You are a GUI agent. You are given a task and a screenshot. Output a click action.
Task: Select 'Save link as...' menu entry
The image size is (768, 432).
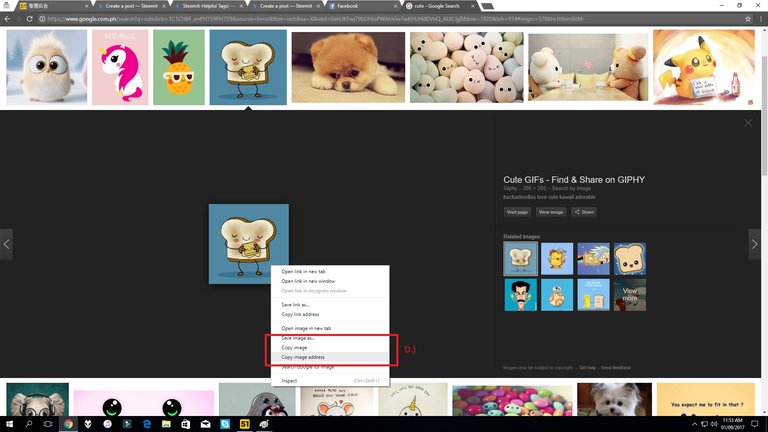point(295,304)
